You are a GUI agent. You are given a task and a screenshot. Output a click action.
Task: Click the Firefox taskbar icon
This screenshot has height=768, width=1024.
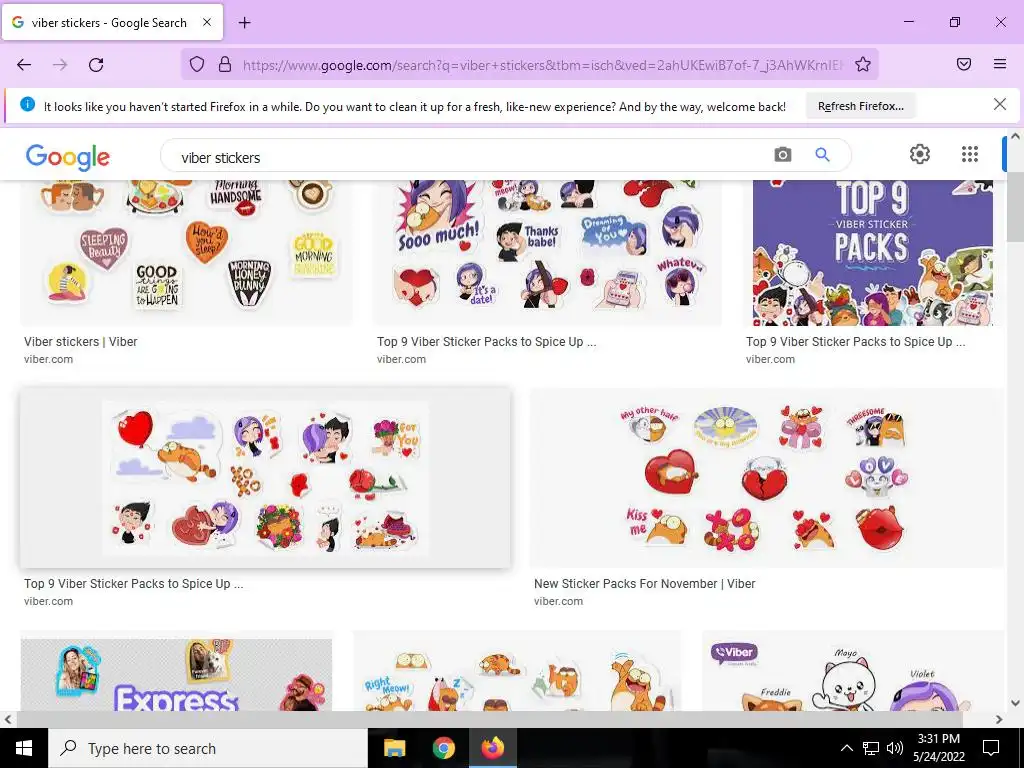pos(493,748)
